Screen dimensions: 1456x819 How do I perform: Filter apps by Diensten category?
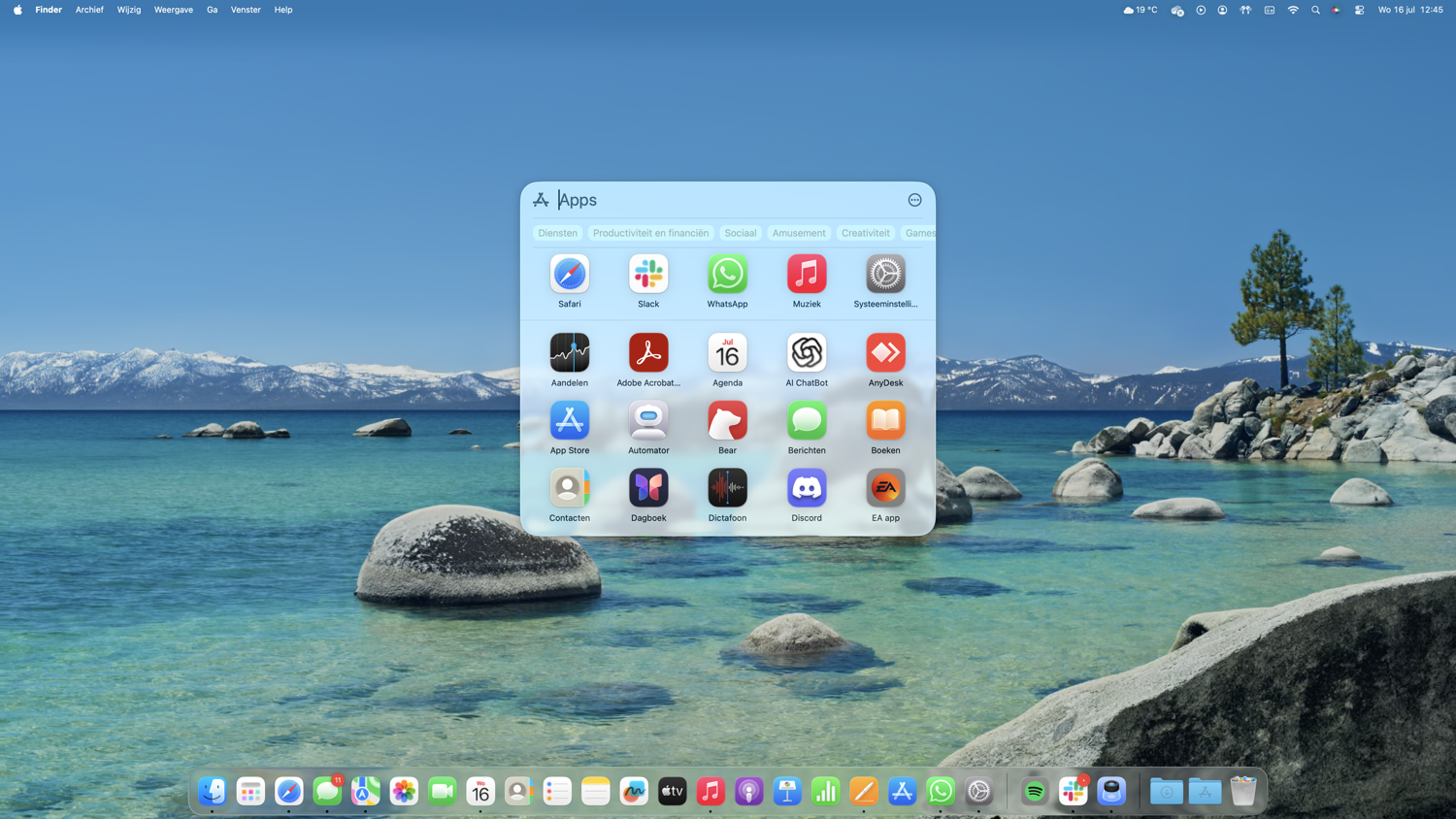coord(557,233)
